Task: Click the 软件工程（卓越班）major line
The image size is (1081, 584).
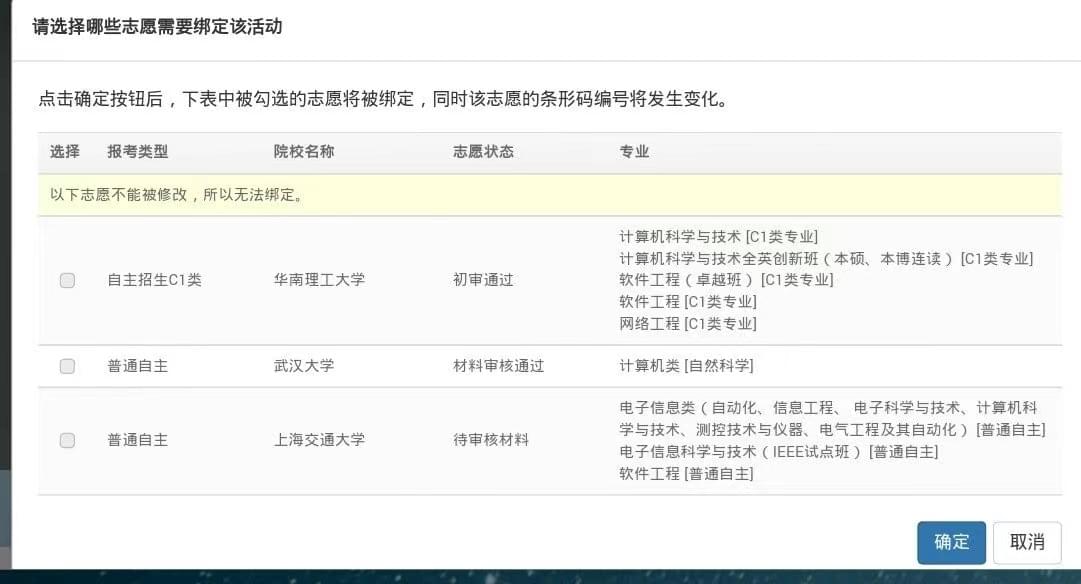Action: click(726, 280)
